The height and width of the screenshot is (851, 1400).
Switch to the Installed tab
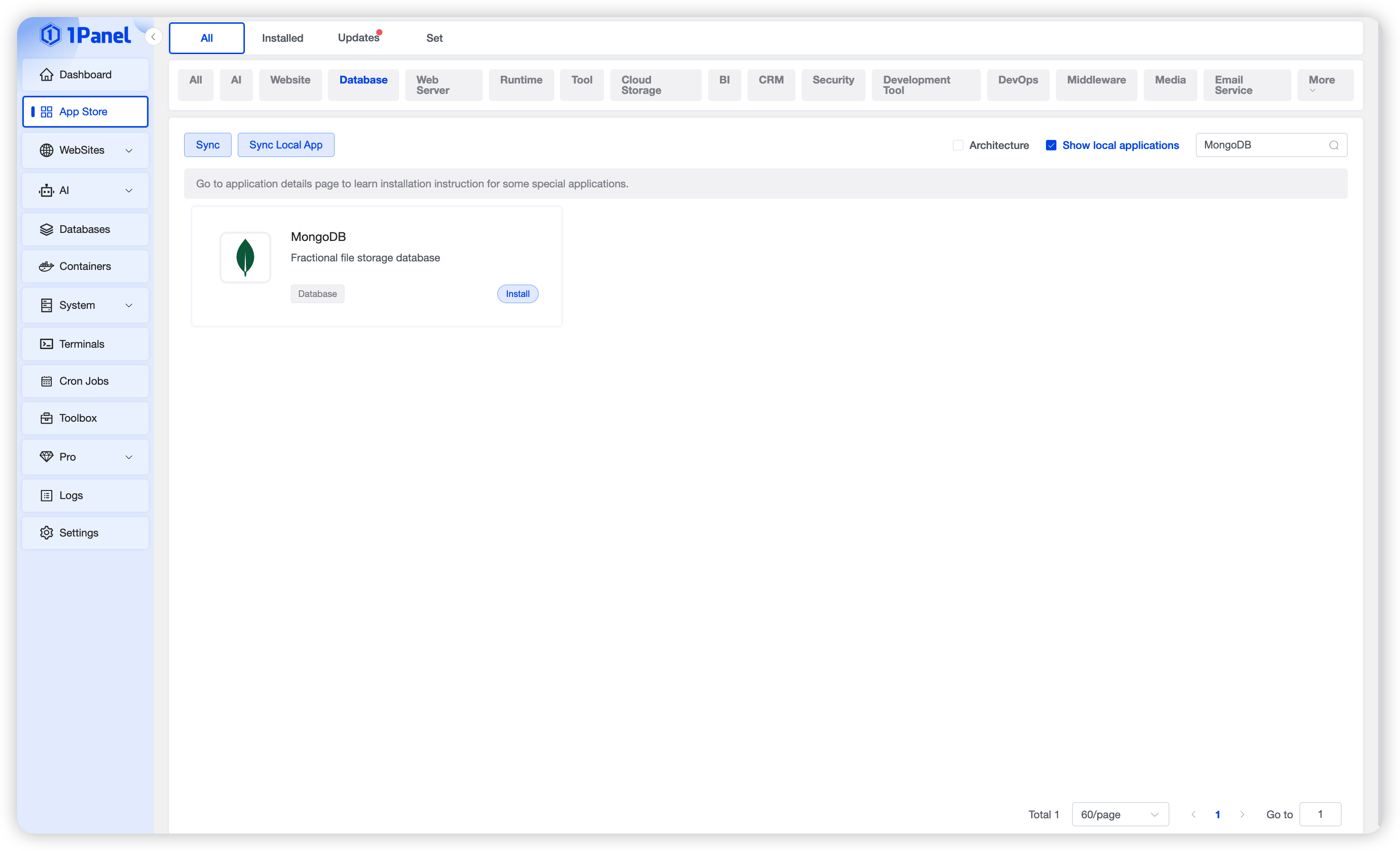click(282, 38)
